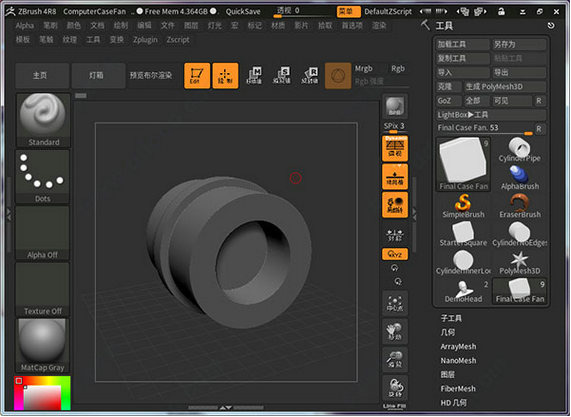
Task: Select the DemoHead tool
Action: pyautogui.click(x=463, y=291)
